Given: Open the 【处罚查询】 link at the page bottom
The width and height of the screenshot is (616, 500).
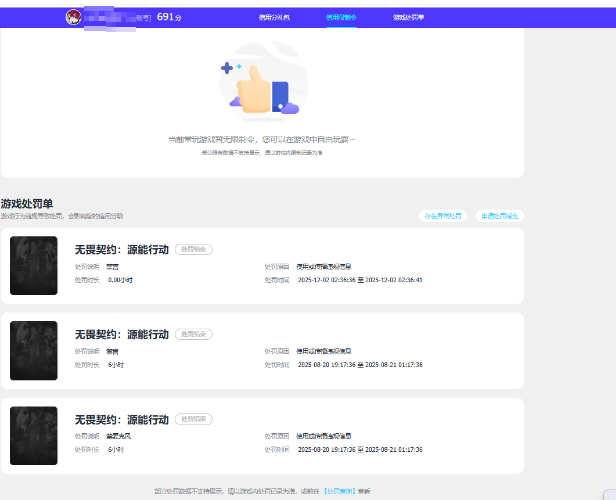Looking at the screenshot, I should [x=340, y=491].
